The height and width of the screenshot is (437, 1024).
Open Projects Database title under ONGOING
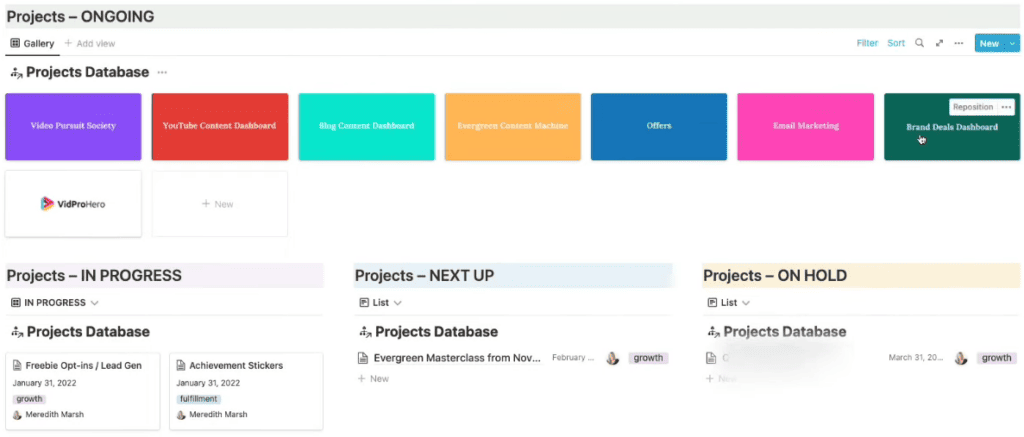(x=88, y=73)
